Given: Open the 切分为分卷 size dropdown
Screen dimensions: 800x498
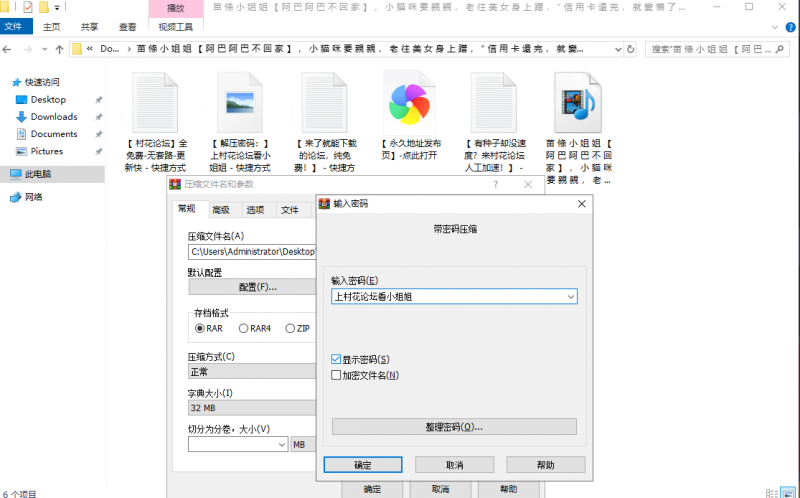Looking at the screenshot, I should point(279,444).
